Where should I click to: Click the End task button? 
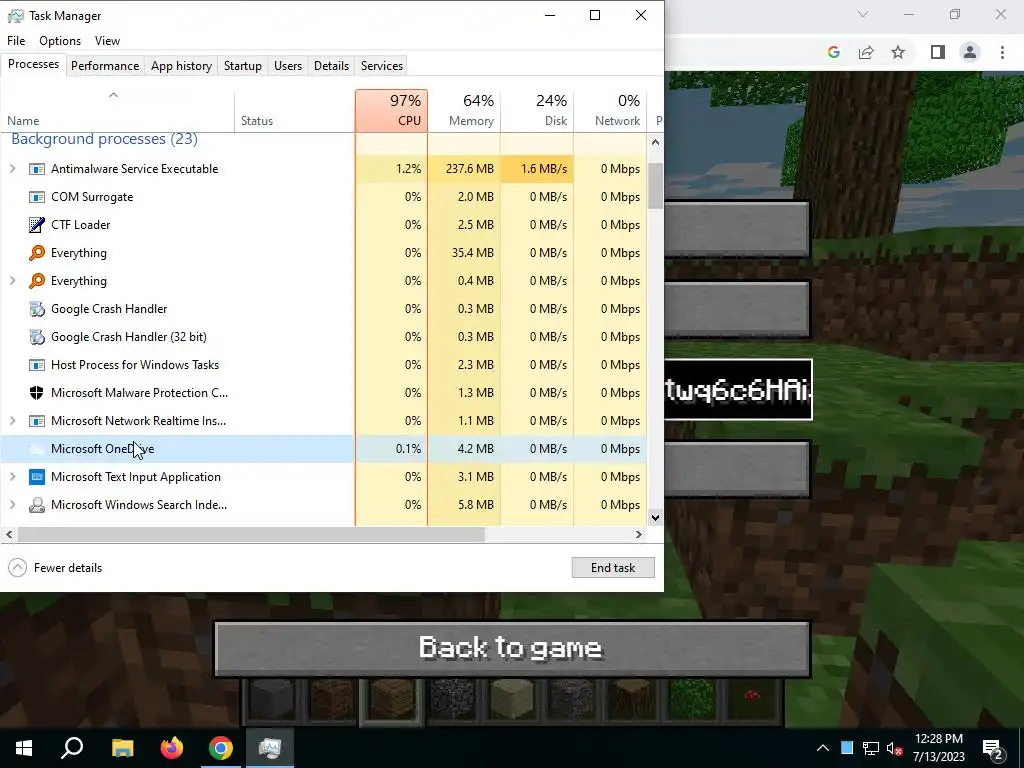[613, 568]
